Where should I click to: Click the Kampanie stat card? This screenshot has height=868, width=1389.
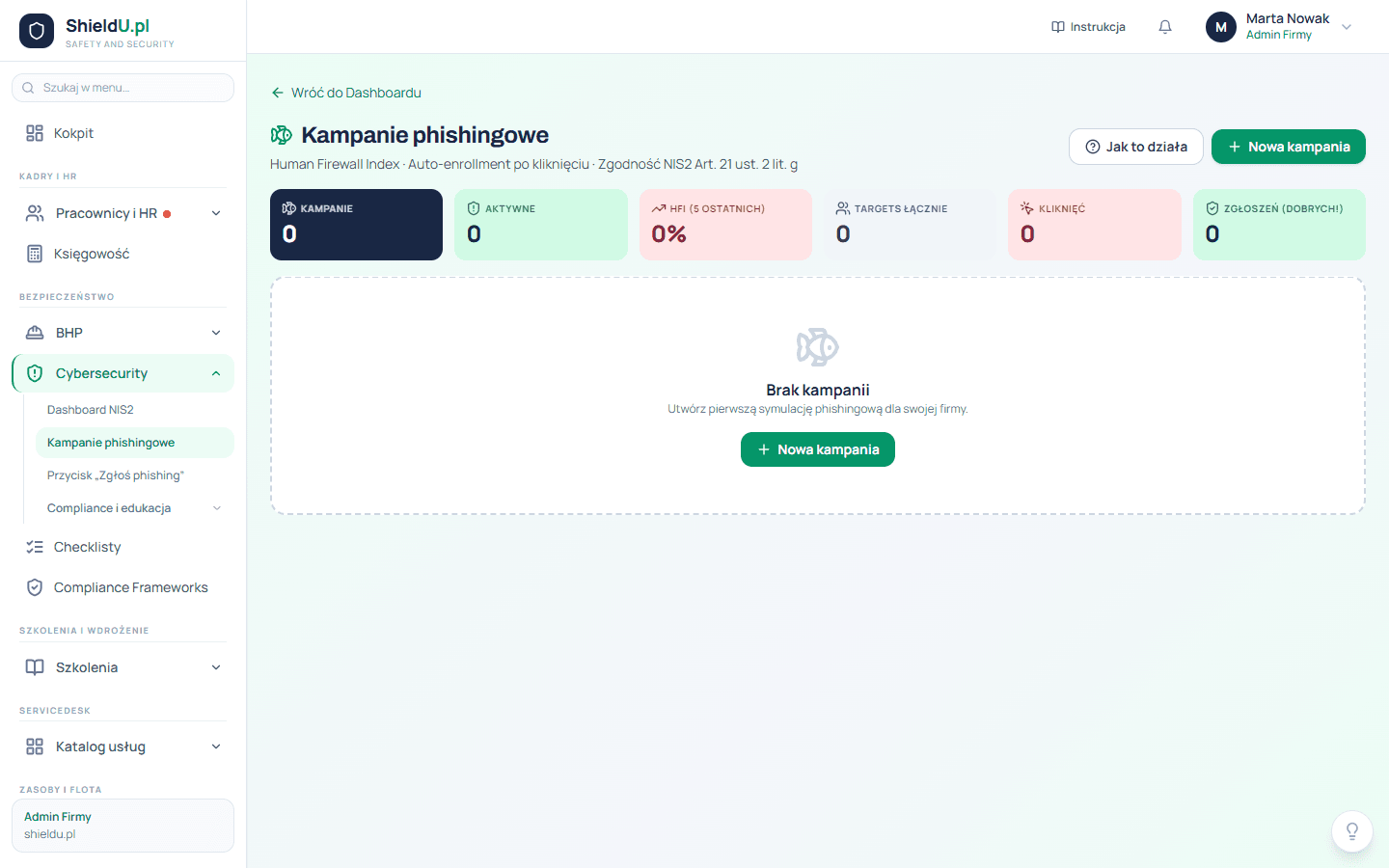click(356, 225)
